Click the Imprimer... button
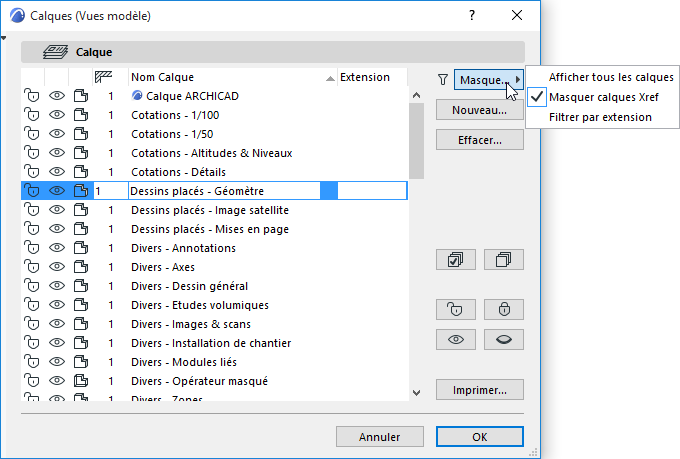Screen dimensions: 680x459 [x=480, y=390]
